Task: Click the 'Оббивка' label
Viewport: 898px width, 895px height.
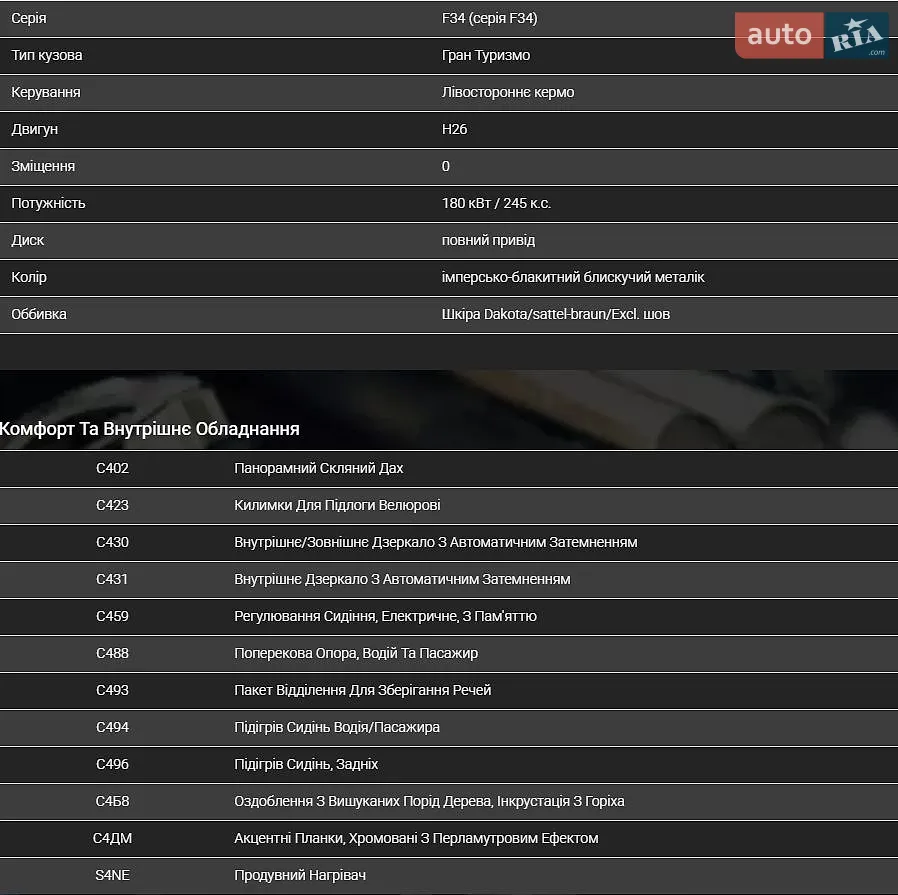Action: click(x=39, y=314)
